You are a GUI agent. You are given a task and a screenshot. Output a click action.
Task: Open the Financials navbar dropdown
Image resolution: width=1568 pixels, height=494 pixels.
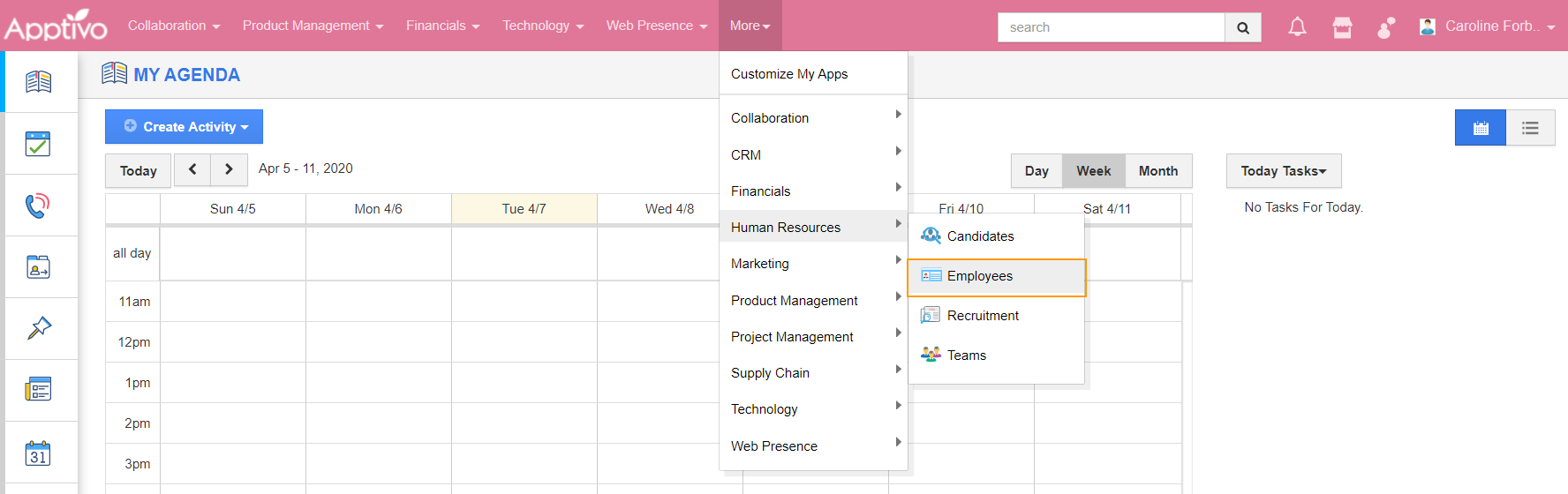tap(443, 26)
